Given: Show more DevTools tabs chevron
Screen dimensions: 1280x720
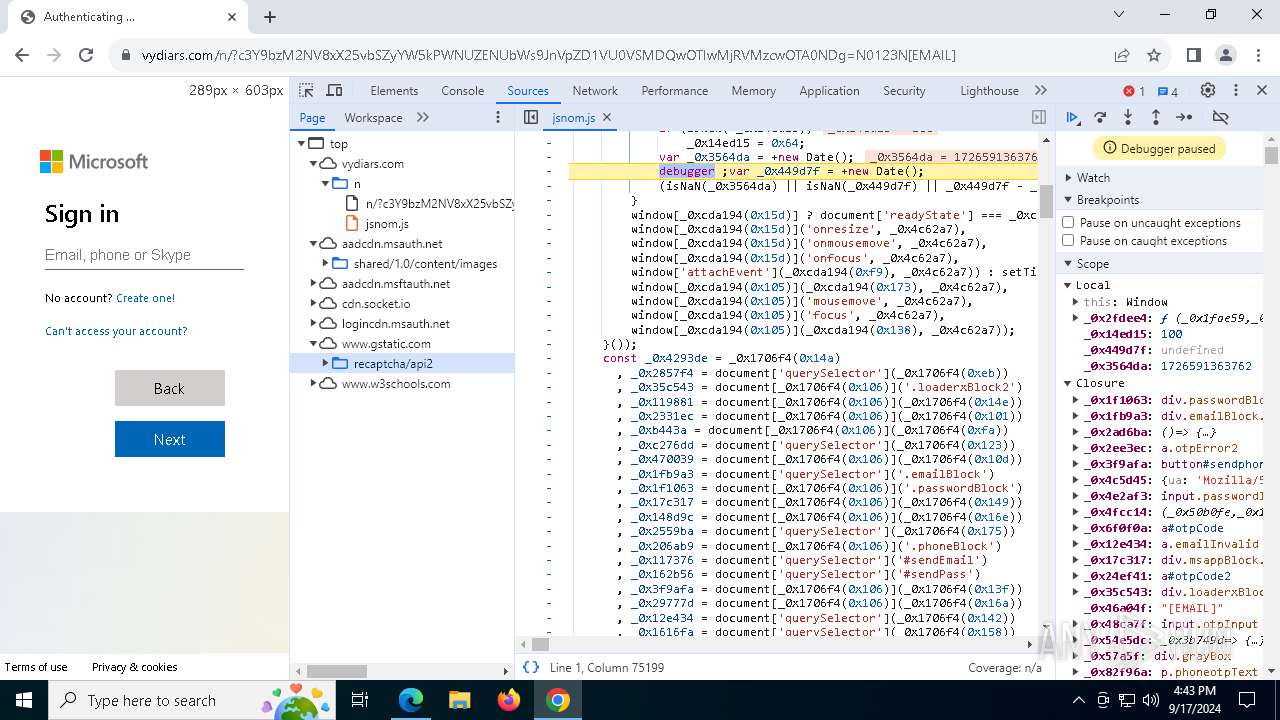Looking at the screenshot, I should pos(1041,90).
